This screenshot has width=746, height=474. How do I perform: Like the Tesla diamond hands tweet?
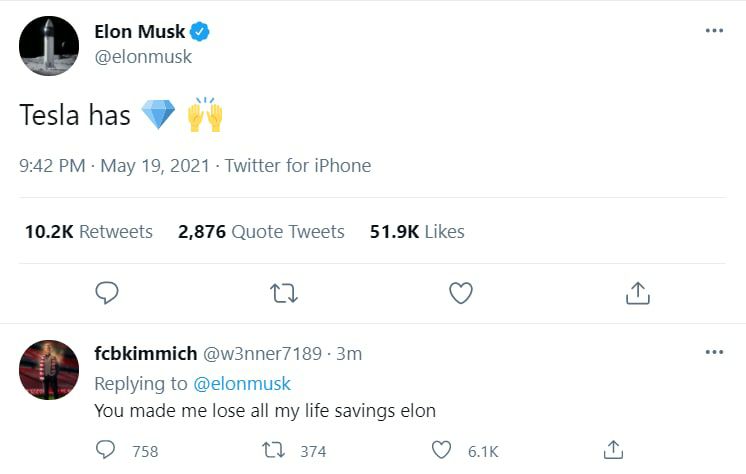[x=460, y=293]
